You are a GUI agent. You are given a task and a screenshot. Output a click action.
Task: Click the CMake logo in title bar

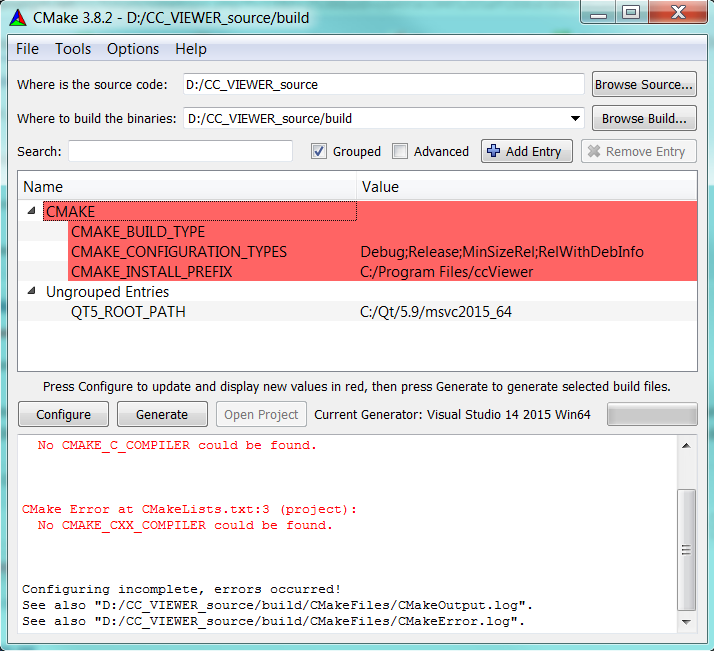[17, 17]
